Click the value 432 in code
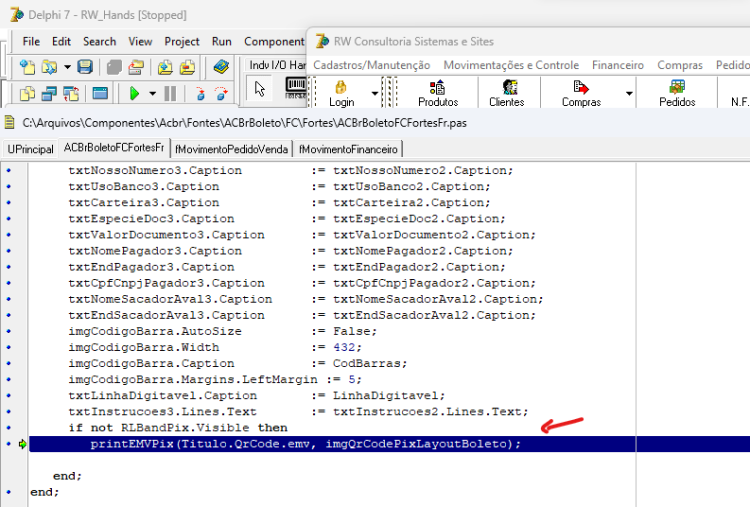This screenshot has width=750, height=507. pos(344,347)
